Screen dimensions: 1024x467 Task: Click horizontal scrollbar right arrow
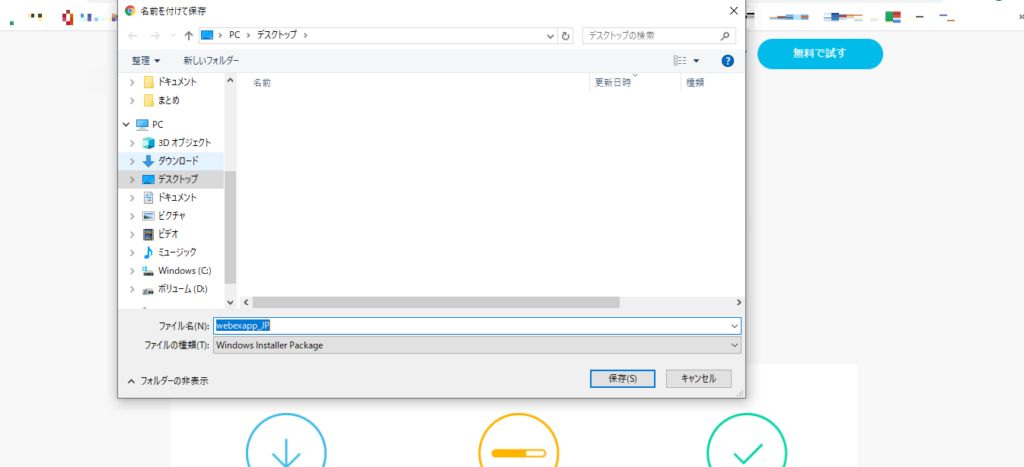[738, 302]
